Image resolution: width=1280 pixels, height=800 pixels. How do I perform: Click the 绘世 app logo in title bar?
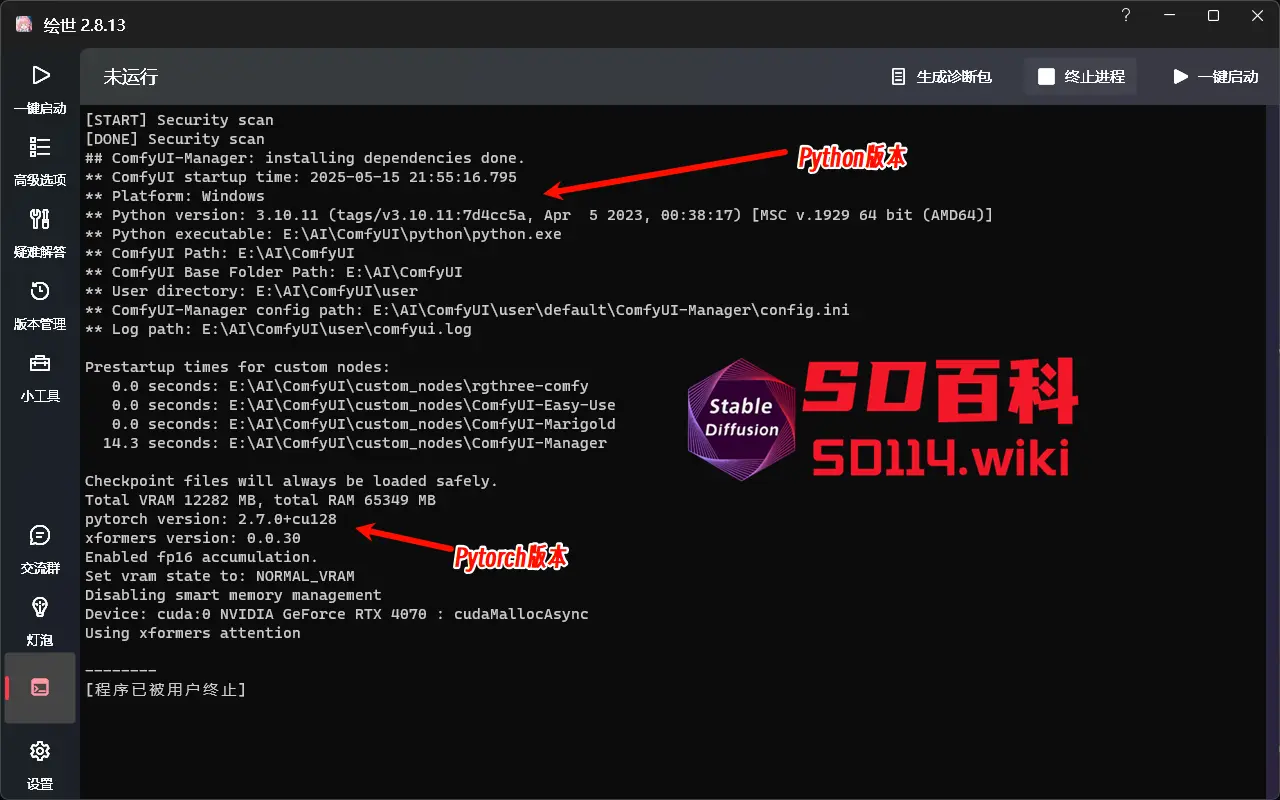click(x=24, y=24)
